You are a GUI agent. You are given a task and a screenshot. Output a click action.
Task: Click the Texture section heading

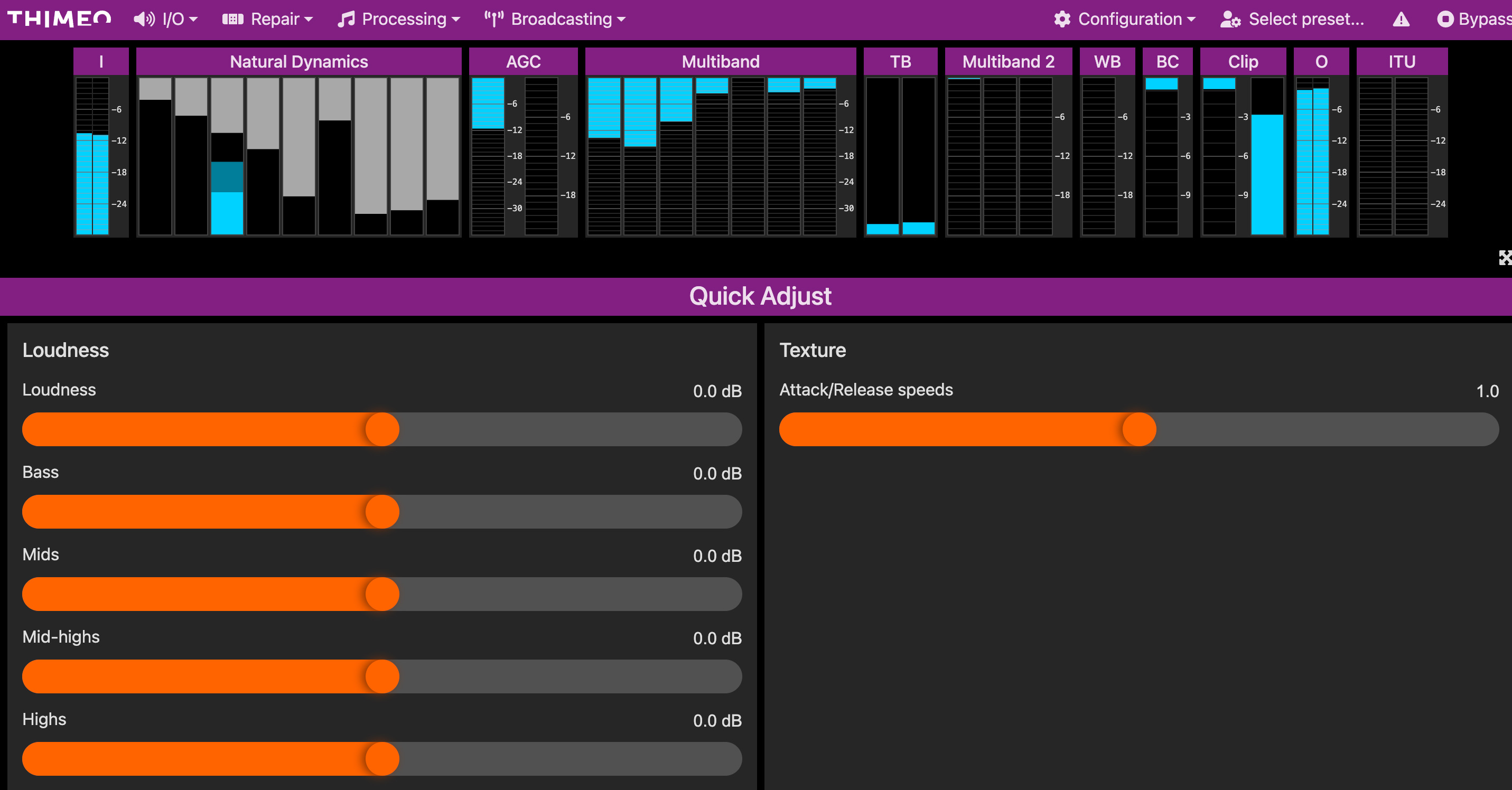pos(813,350)
